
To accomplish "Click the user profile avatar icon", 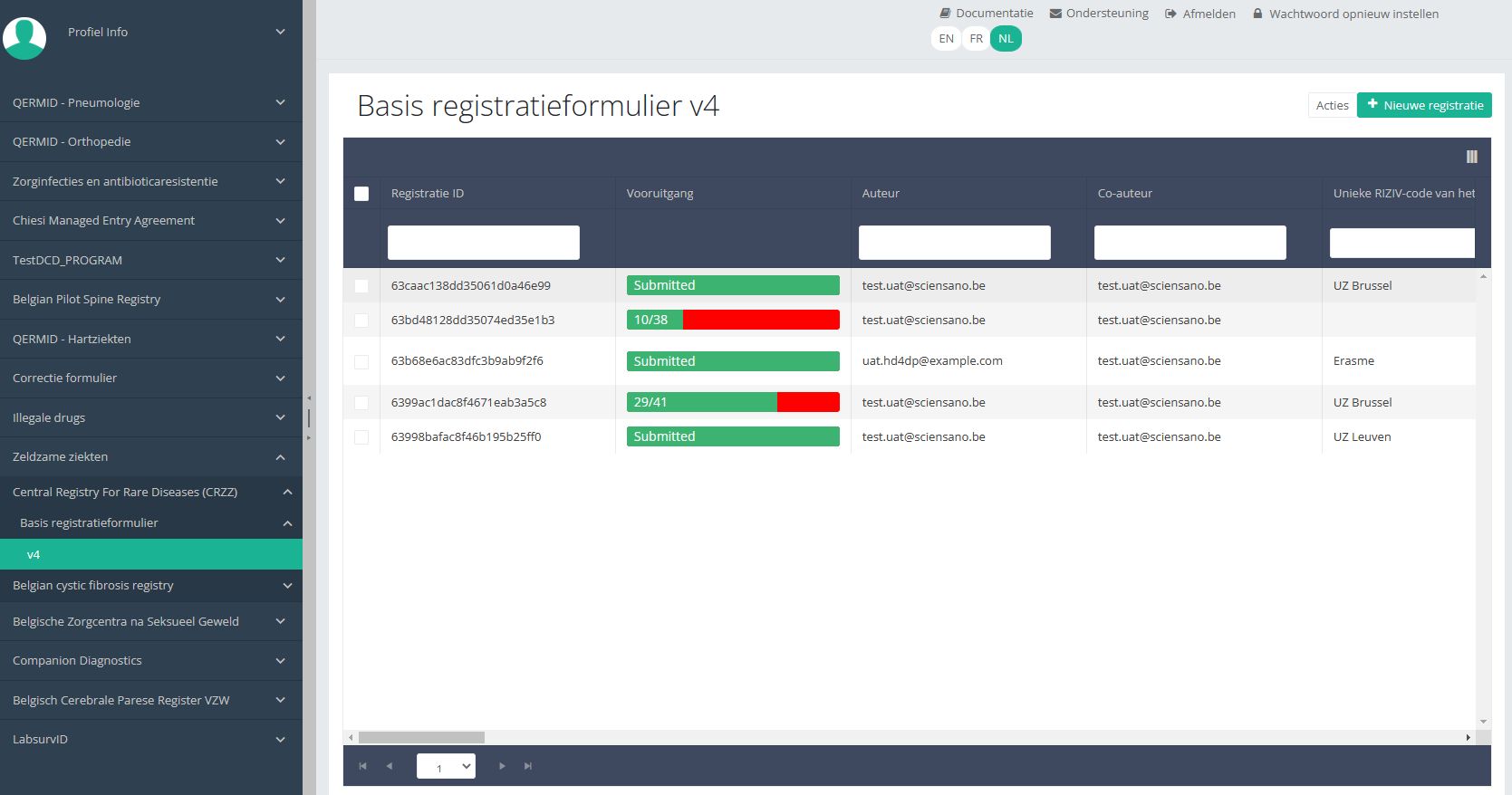I will 24,38.
